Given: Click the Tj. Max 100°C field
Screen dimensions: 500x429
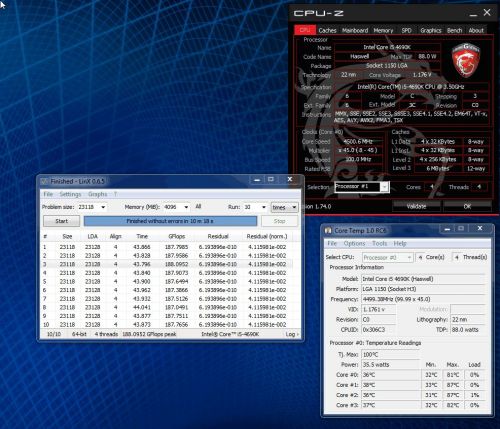Looking at the screenshot, I should pos(391,354).
